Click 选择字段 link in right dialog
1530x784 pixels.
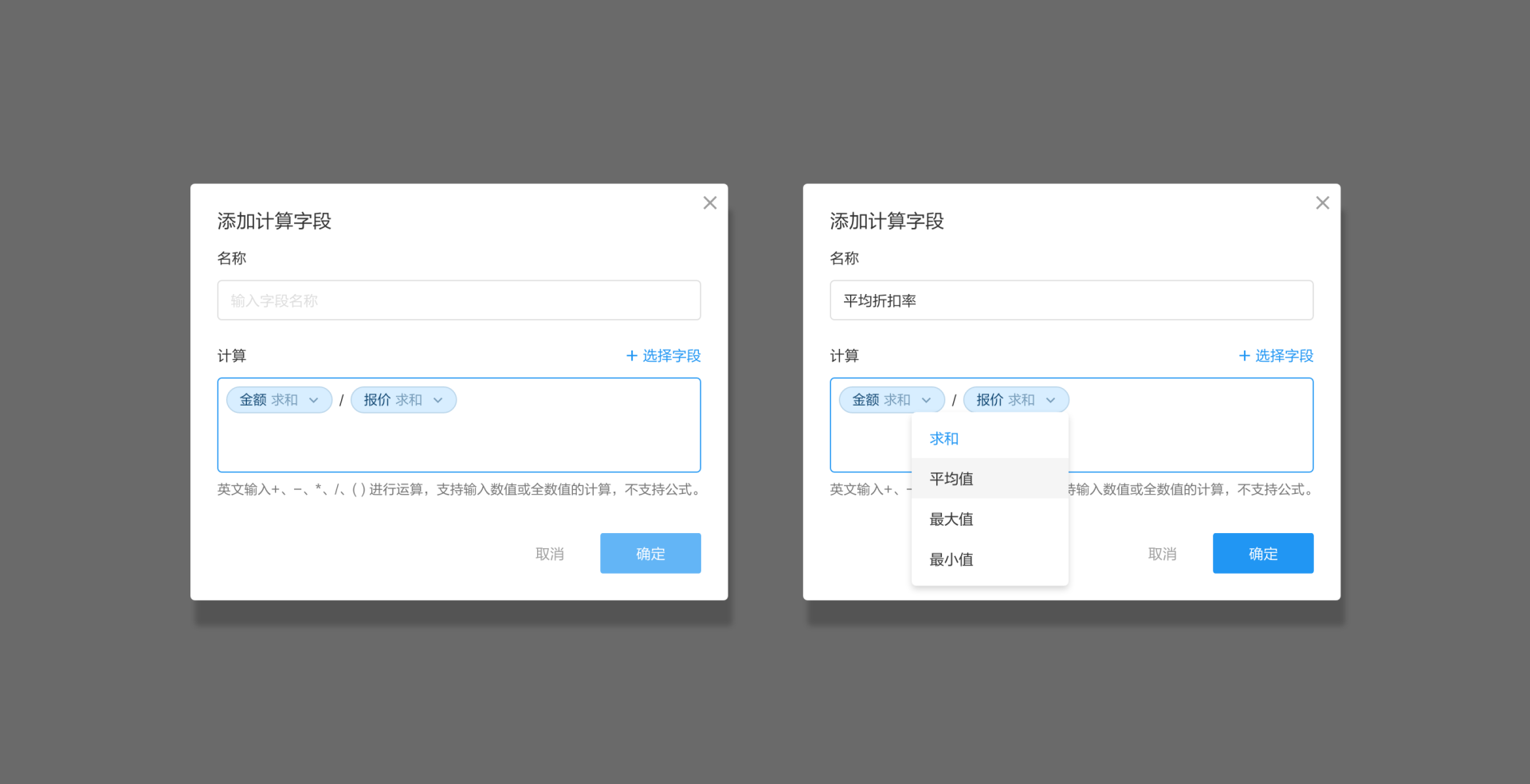(1276, 355)
